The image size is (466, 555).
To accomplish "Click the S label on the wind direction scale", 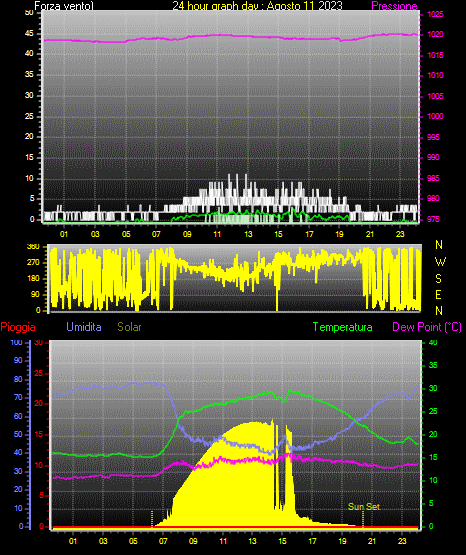I will tap(438, 279).
